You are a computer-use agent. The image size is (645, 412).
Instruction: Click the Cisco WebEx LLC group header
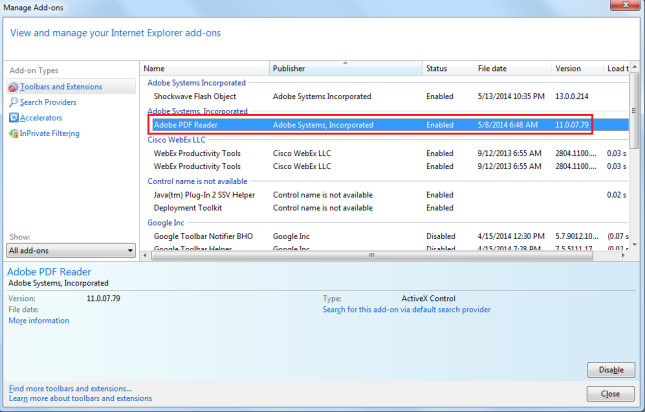tap(176, 140)
